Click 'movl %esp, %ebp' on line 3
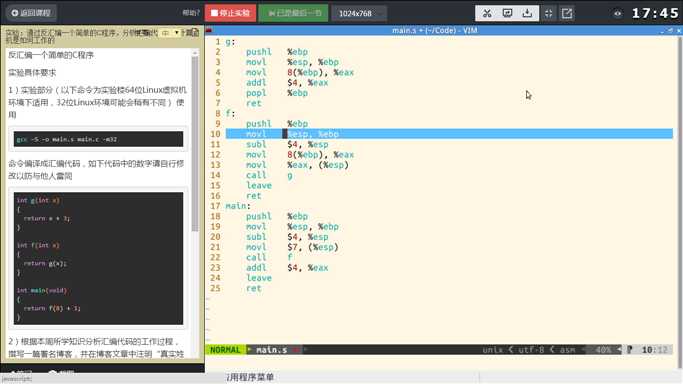Image resolution: width=683 pixels, height=384 pixels. (x=292, y=62)
